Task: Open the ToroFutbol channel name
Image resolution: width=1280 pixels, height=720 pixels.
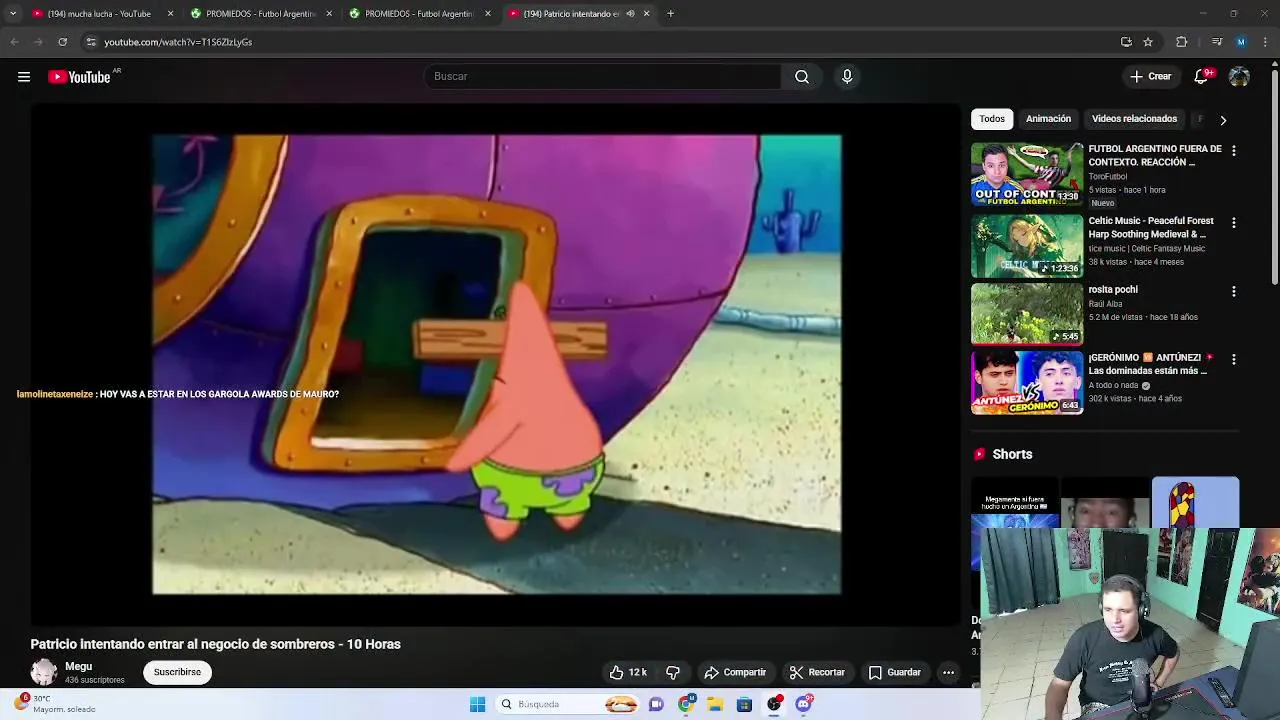Action: pyautogui.click(x=1108, y=176)
